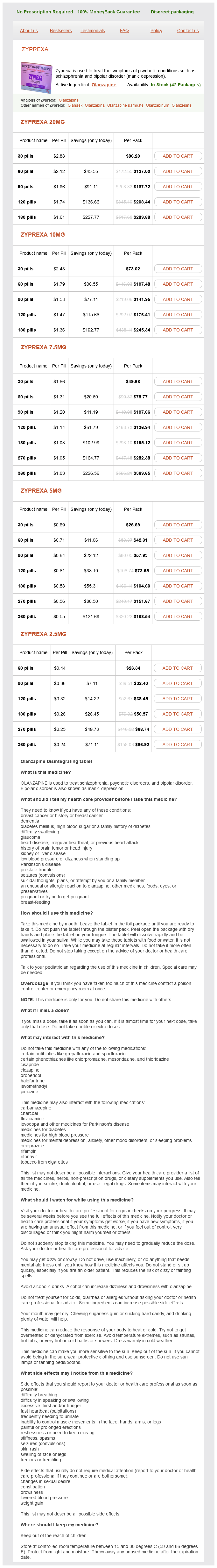Click the Olanzapine active ingredient link
This screenshot has width=217, height=1568.
click(104, 85)
